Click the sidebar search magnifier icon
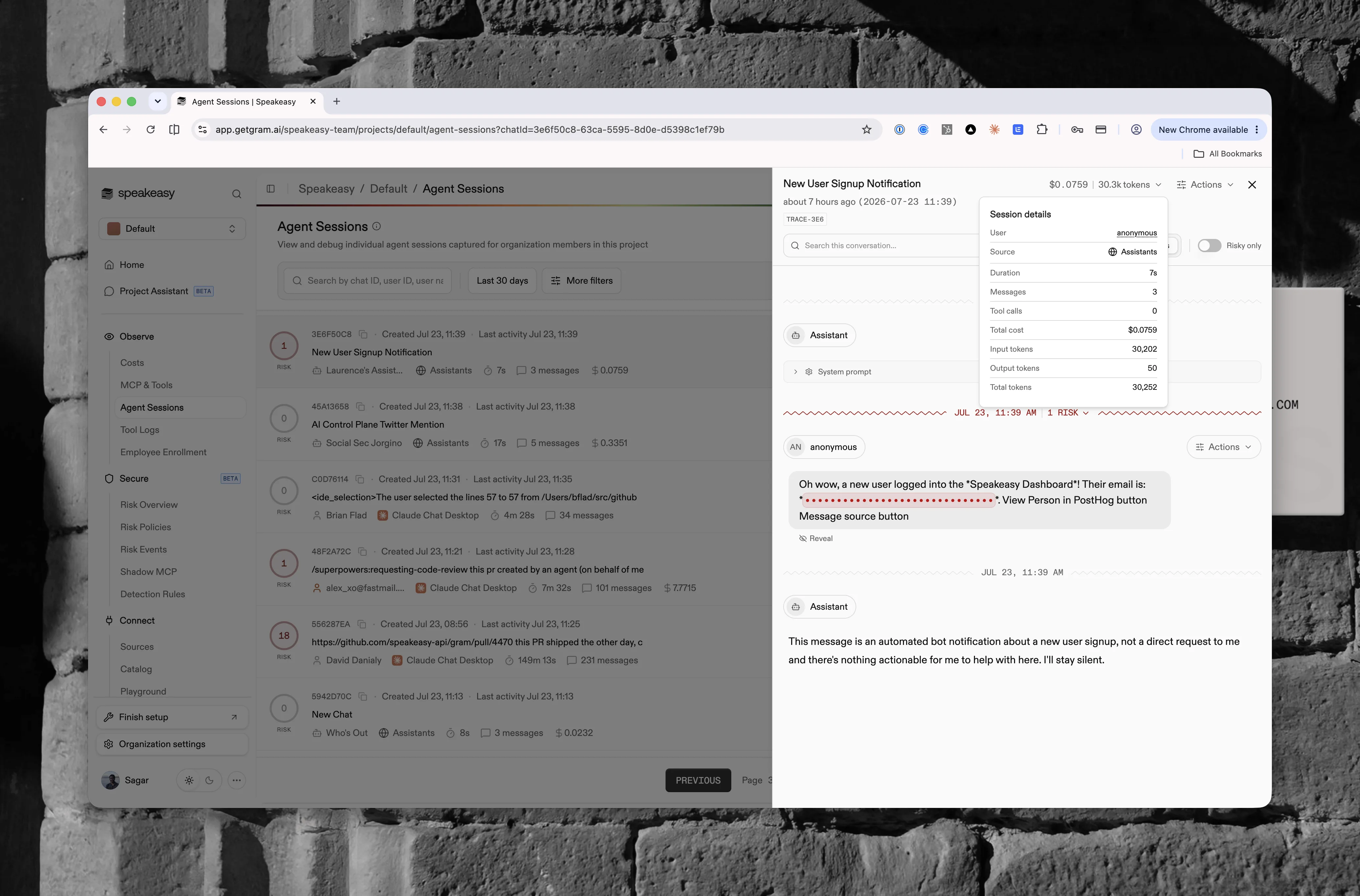This screenshot has height=896, width=1360. [236, 194]
